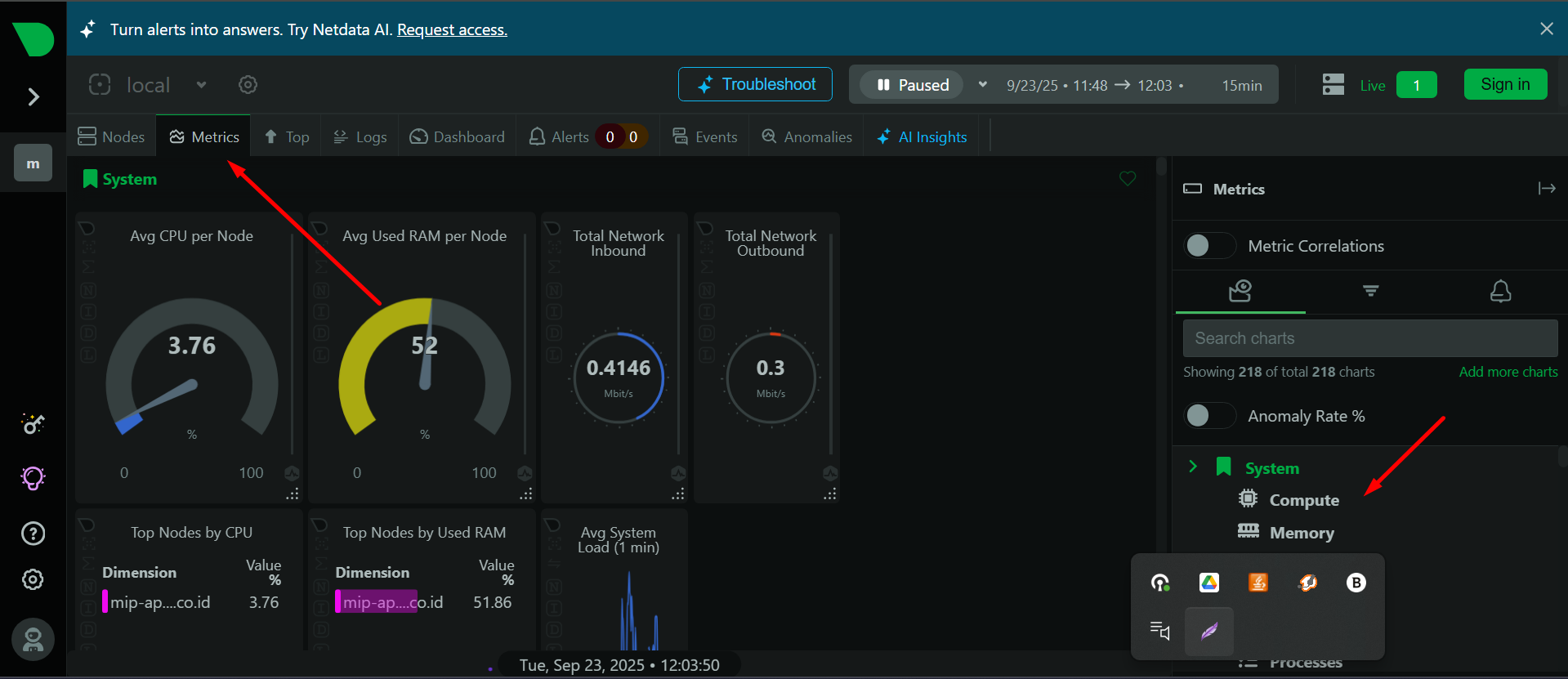The height and width of the screenshot is (679, 1568).
Task: Open the filter icon panel tab
Action: (x=1370, y=291)
